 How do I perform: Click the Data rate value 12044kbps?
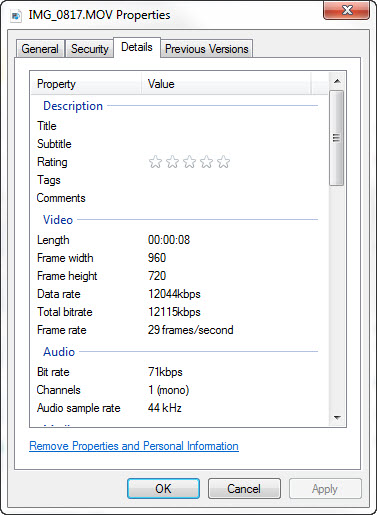coord(174,294)
